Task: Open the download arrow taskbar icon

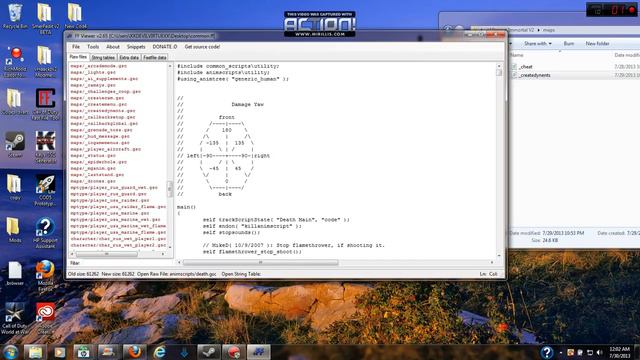Action: [184, 352]
